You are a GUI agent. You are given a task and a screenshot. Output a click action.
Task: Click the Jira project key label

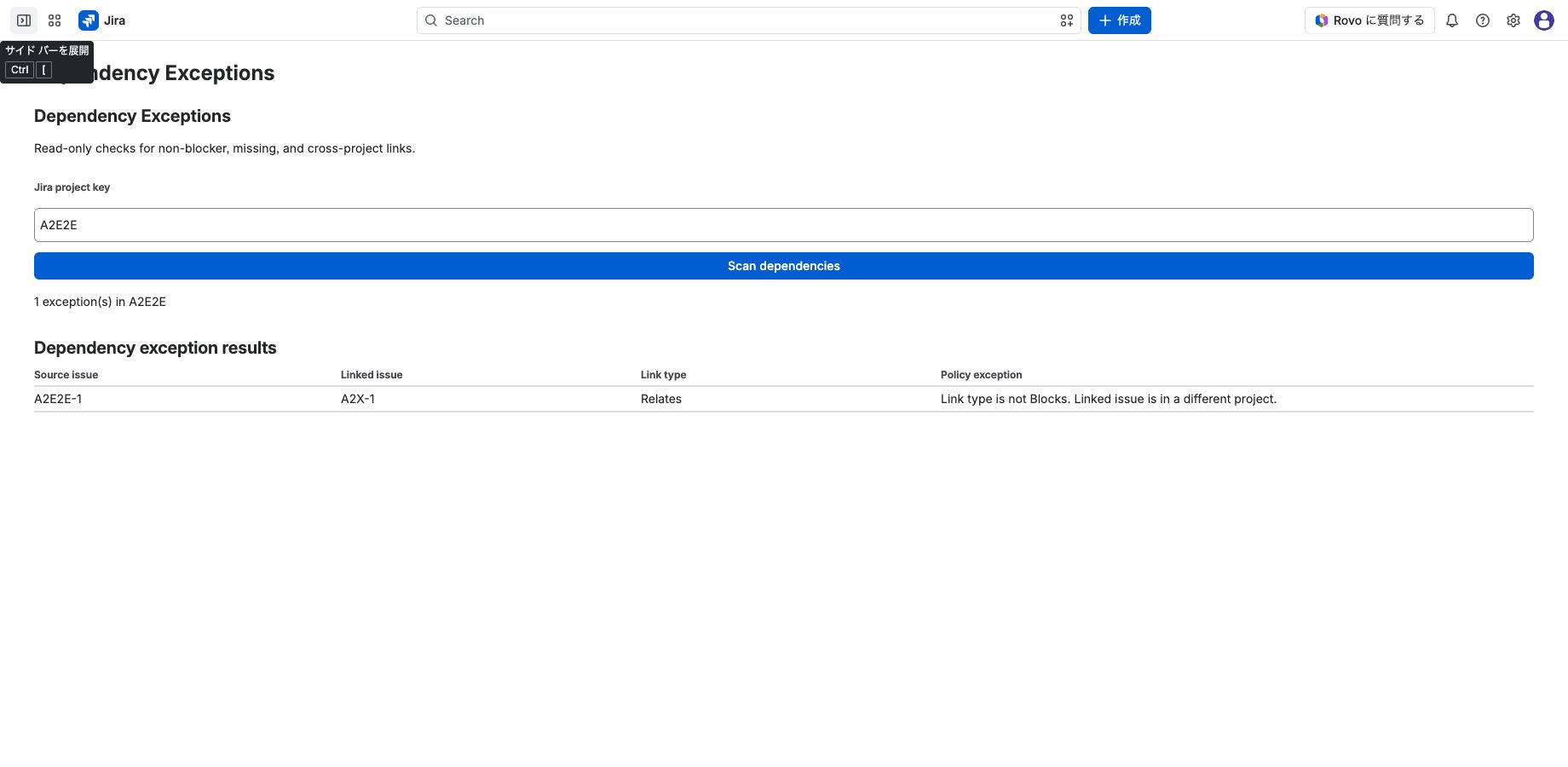click(72, 187)
